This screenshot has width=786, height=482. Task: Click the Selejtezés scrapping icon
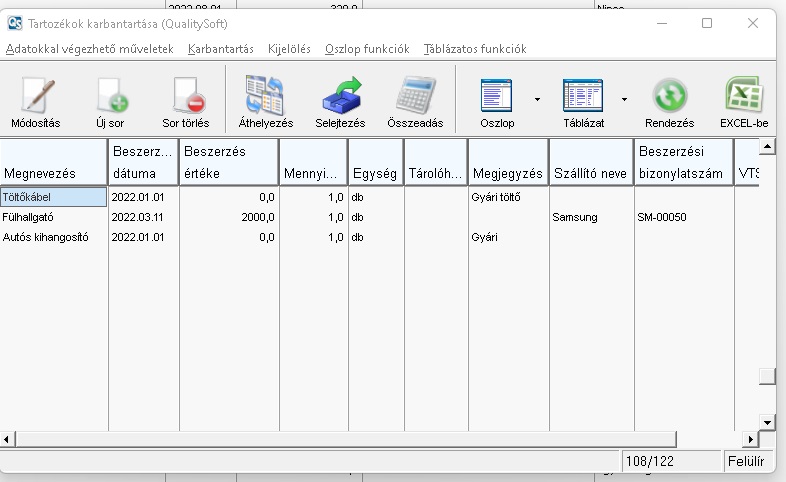(x=341, y=98)
